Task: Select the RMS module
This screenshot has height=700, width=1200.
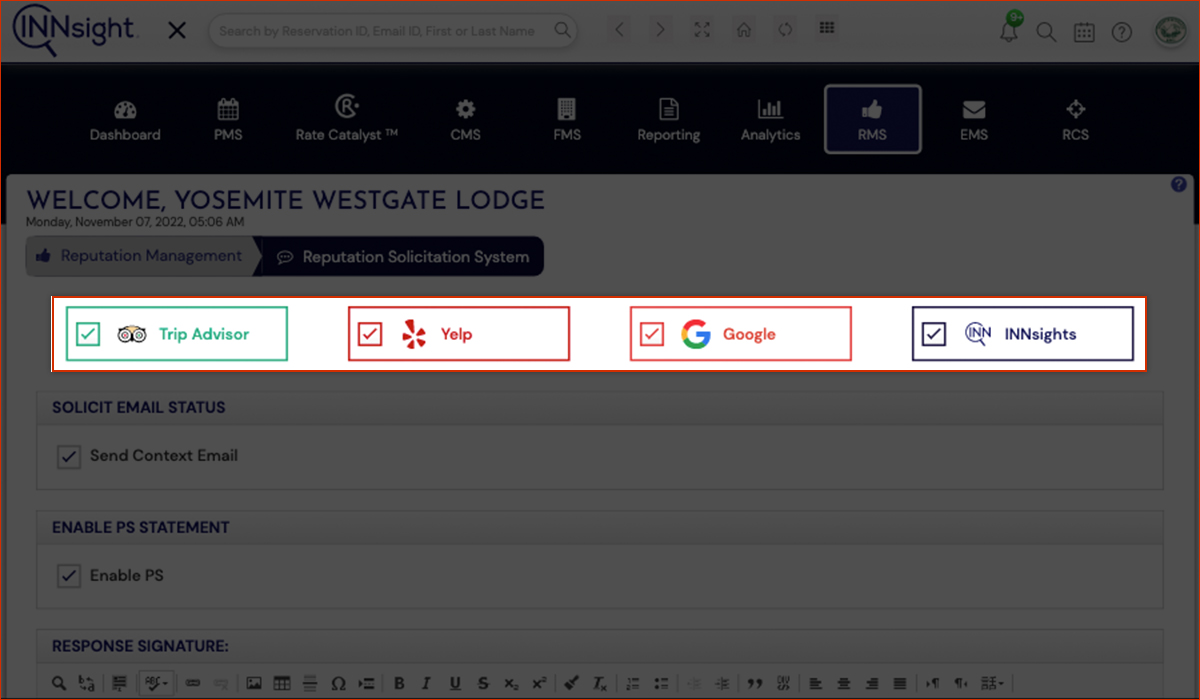Action: [x=872, y=120]
